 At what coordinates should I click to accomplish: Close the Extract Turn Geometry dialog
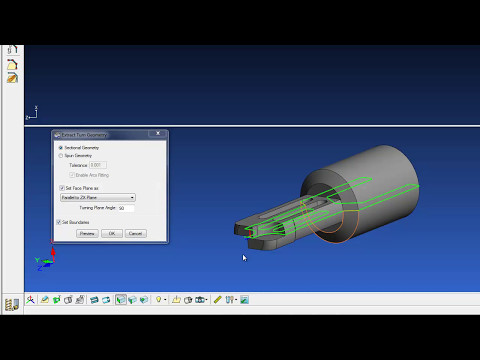pyautogui.click(x=158, y=133)
